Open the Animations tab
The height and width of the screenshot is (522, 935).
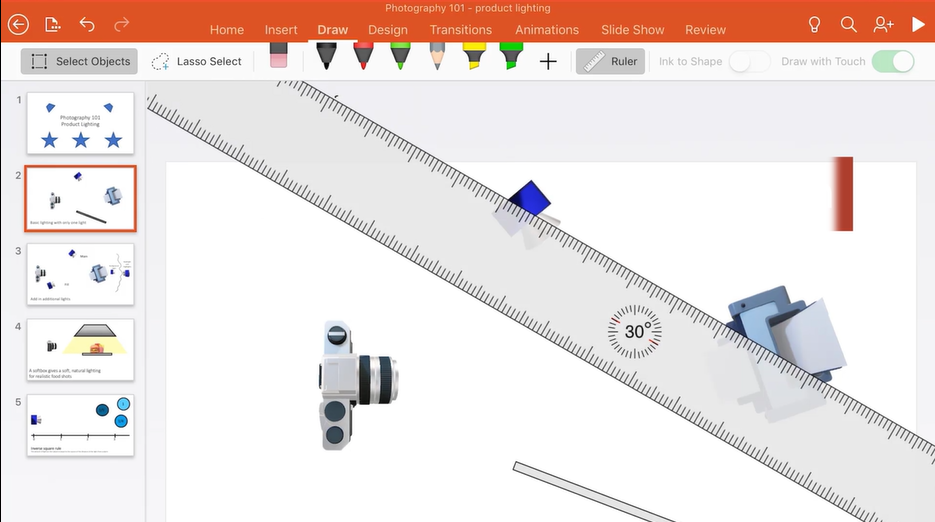[547, 30]
